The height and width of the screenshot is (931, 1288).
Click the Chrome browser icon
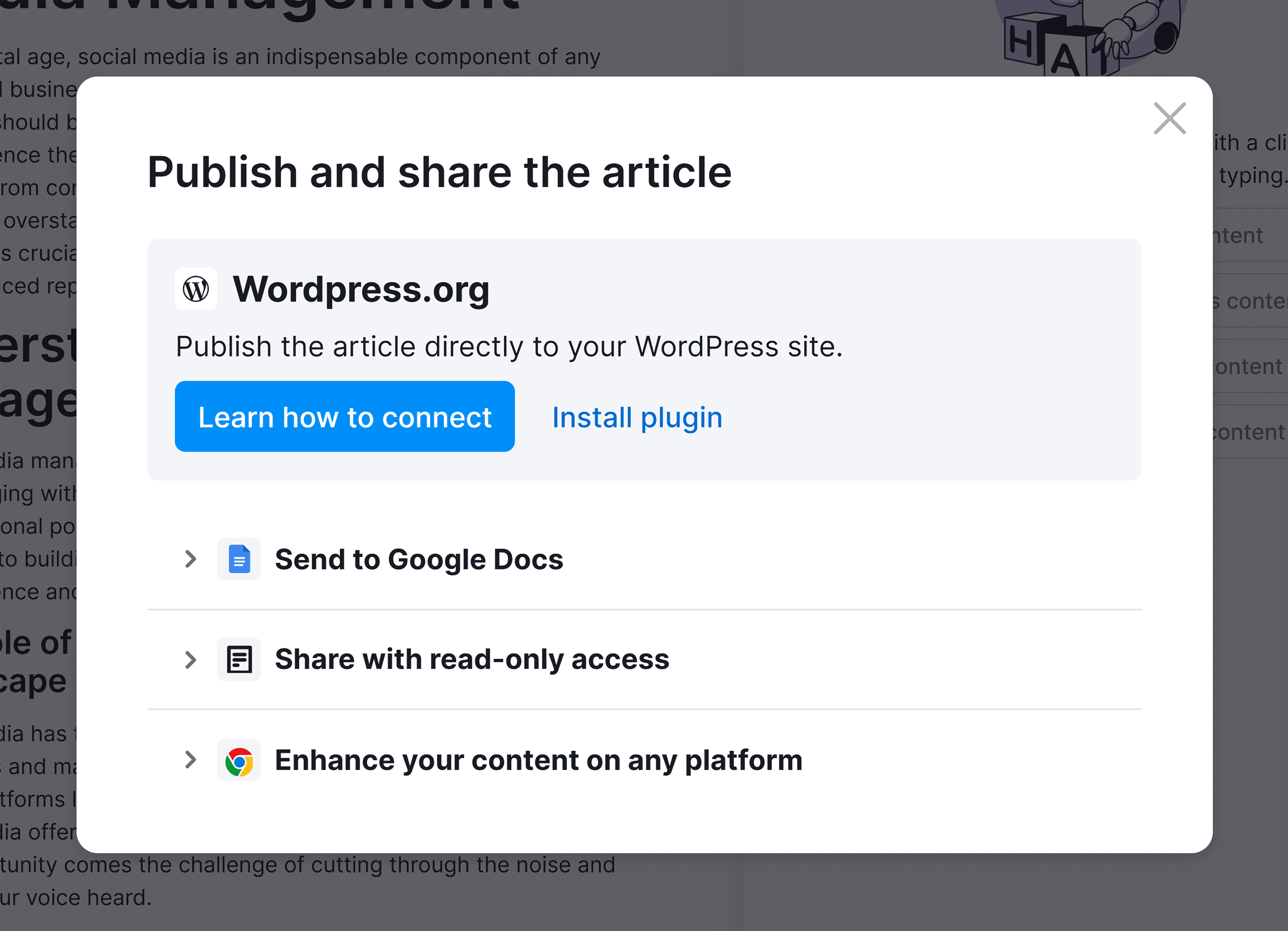point(239,760)
